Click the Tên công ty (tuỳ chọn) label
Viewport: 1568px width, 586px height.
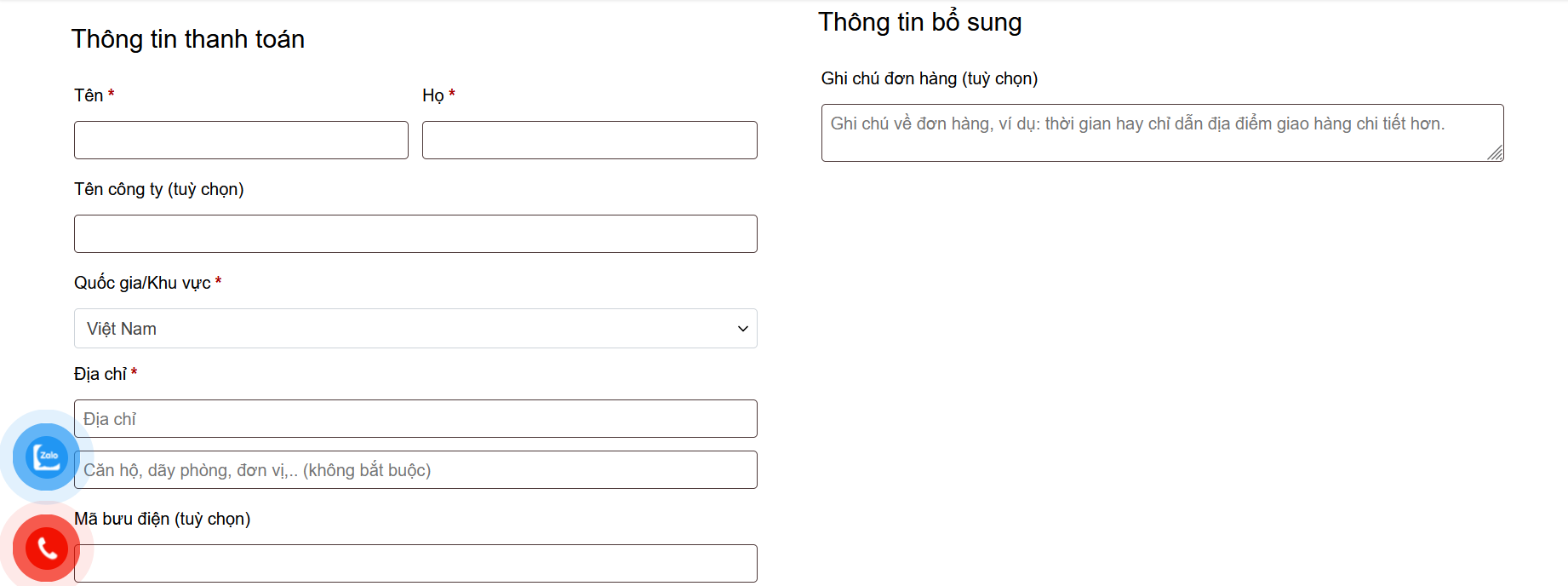click(x=158, y=189)
